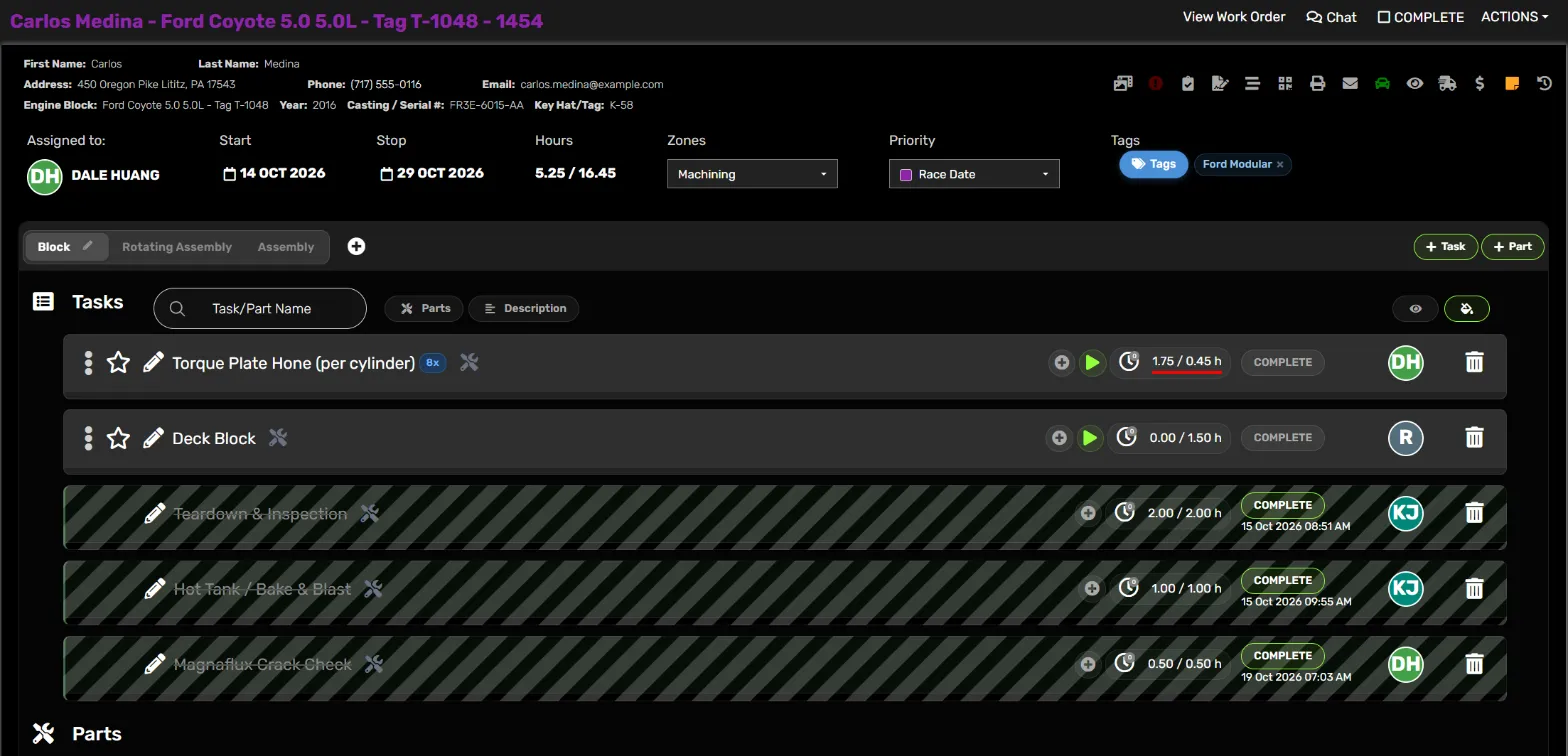This screenshot has height=756, width=1568.
Task: Unmark COMPLETE on Teardown & Inspection
Action: point(1283,505)
